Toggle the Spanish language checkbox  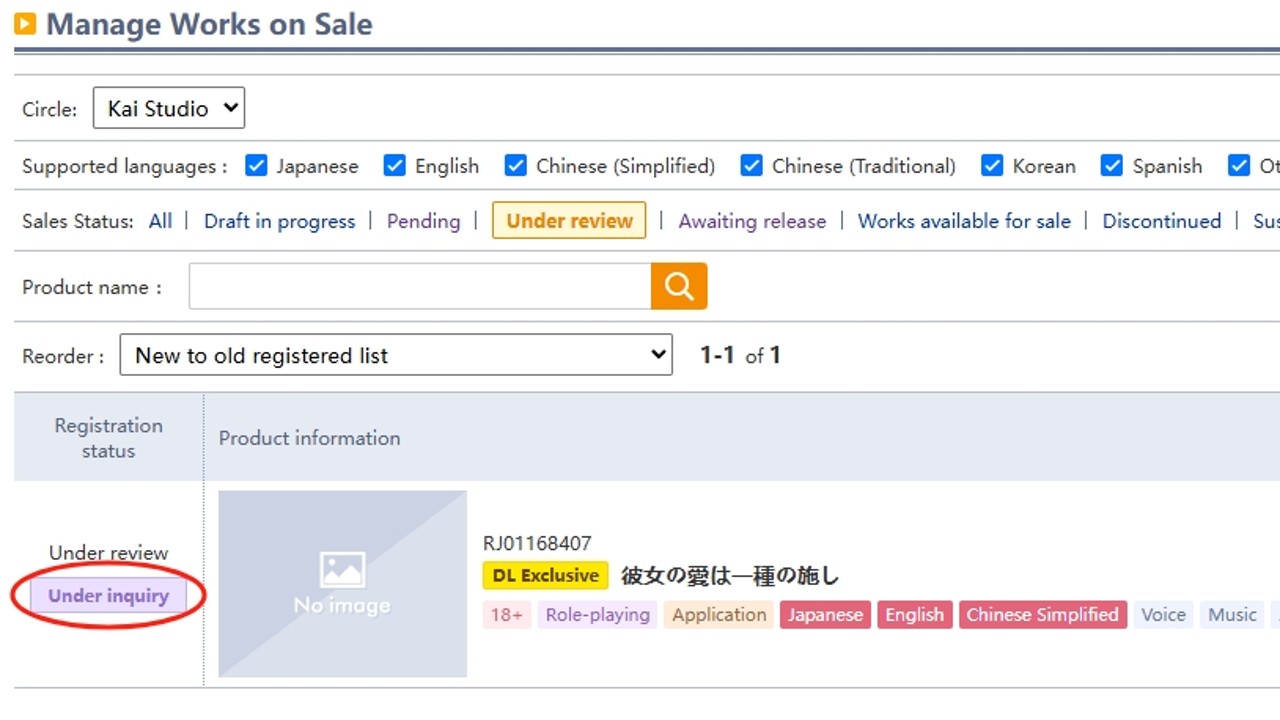pyautogui.click(x=1112, y=166)
